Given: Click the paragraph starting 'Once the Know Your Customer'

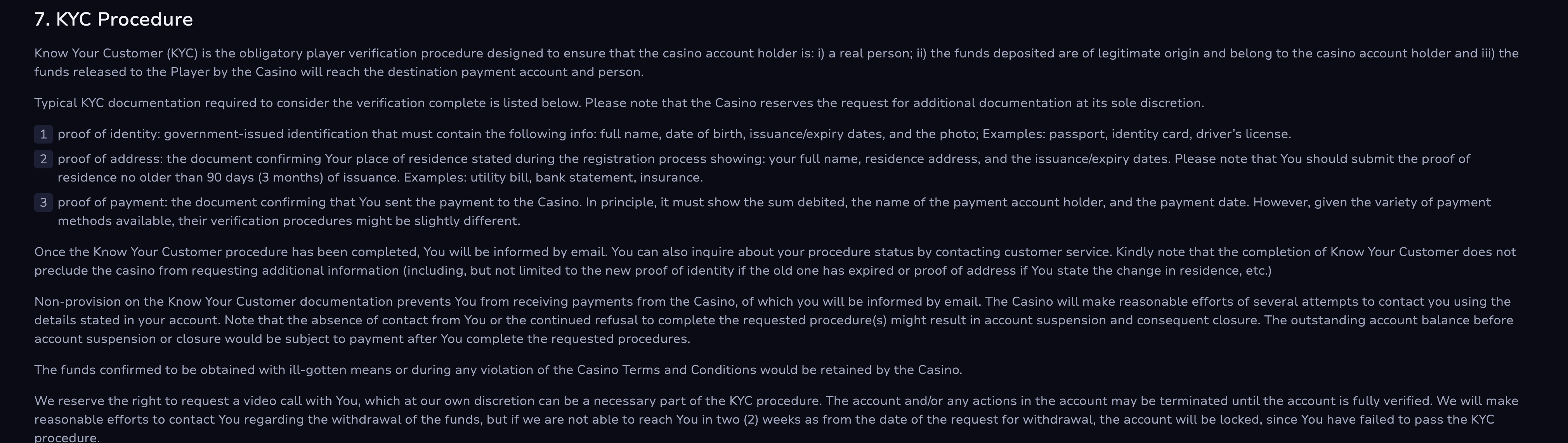Looking at the screenshot, I should pyautogui.click(x=775, y=261).
